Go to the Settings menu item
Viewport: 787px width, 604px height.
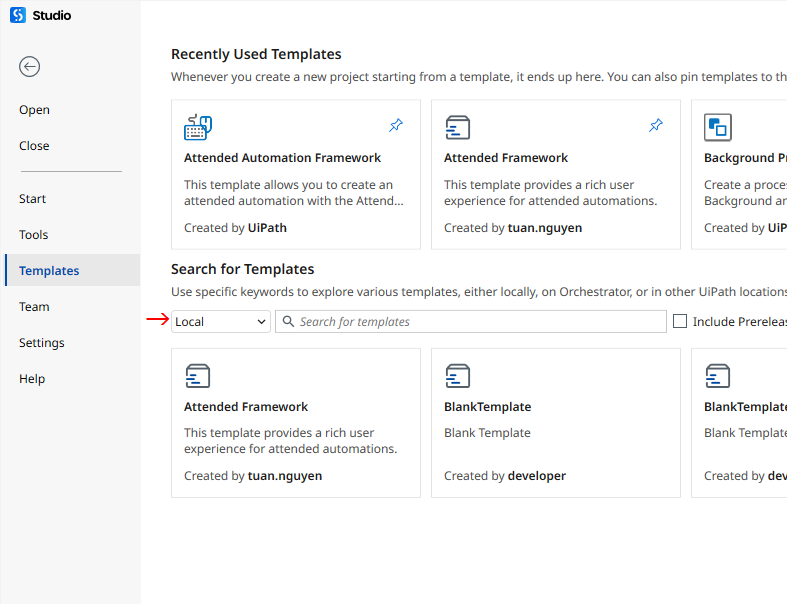point(42,342)
